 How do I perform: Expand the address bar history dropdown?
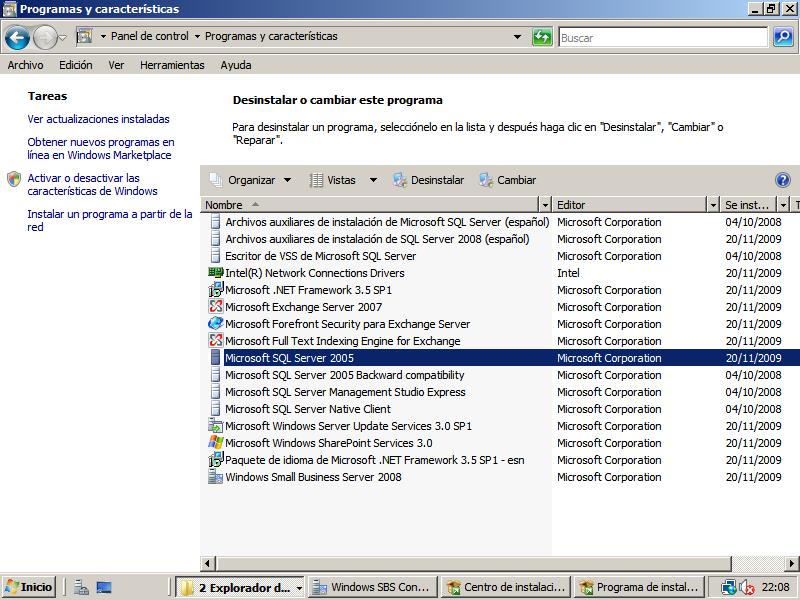[517, 37]
